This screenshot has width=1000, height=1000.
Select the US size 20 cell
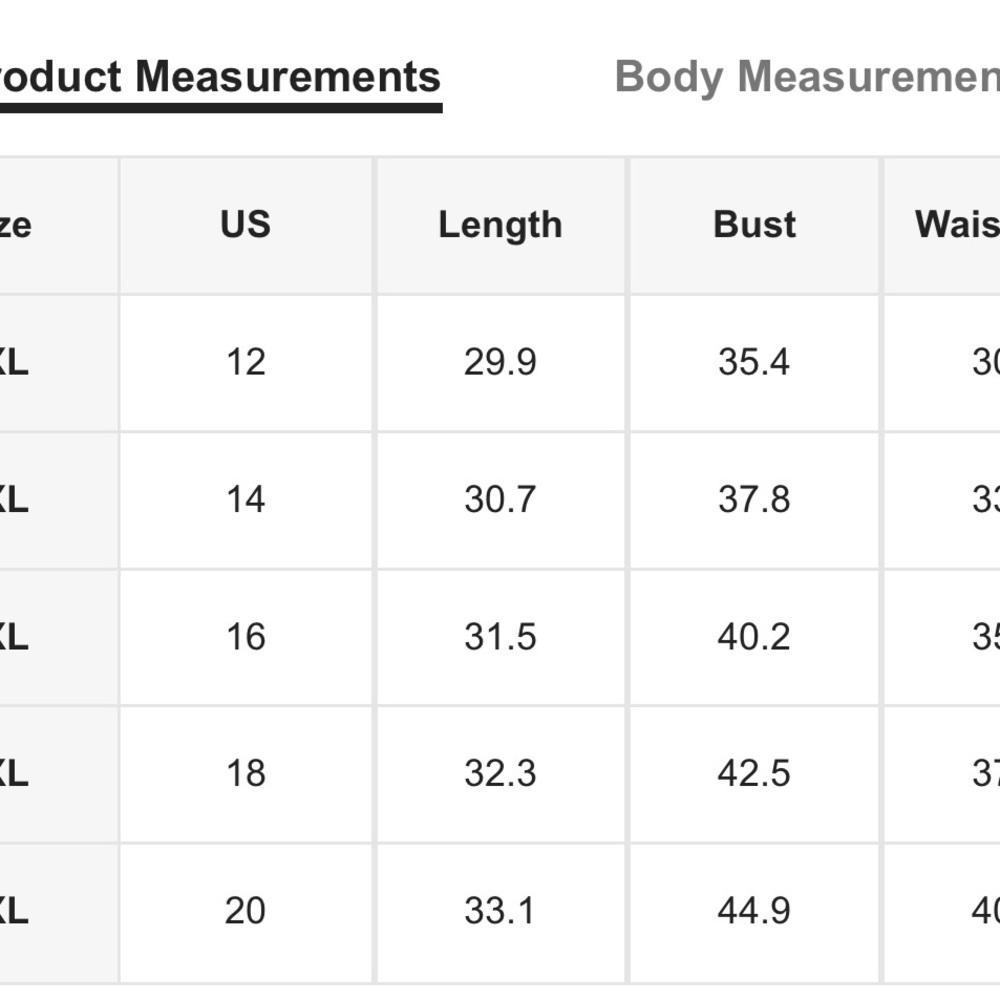point(245,911)
